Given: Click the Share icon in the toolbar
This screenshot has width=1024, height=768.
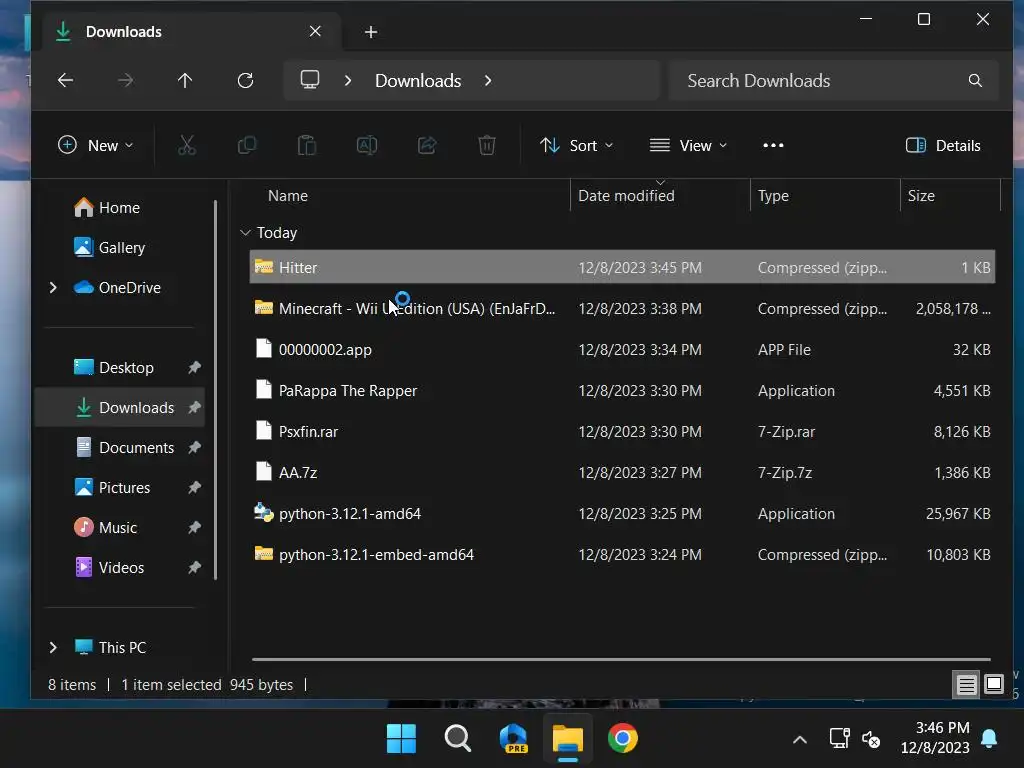Looking at the screenshot, I should point(427,145).
